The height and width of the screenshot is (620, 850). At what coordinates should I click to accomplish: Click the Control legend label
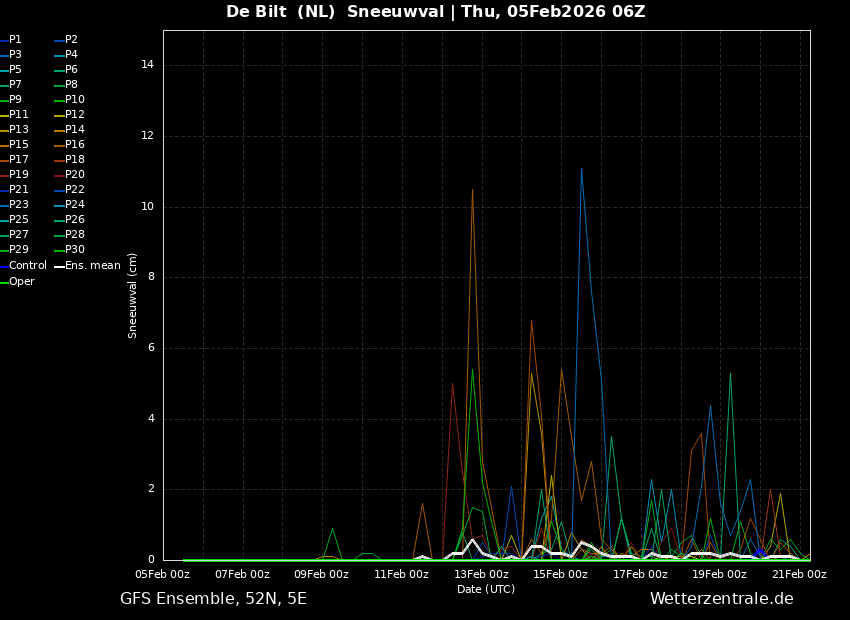pos(27,266)
